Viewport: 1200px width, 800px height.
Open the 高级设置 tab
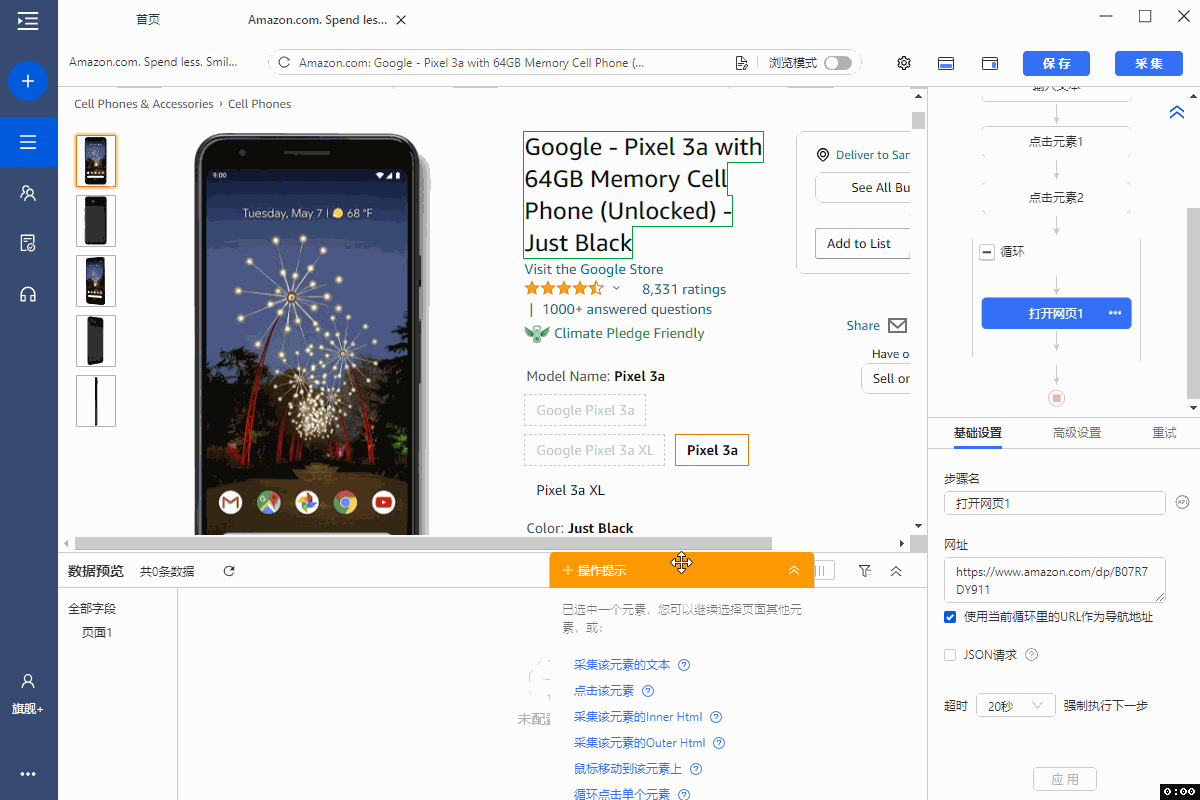point(1076,433)
